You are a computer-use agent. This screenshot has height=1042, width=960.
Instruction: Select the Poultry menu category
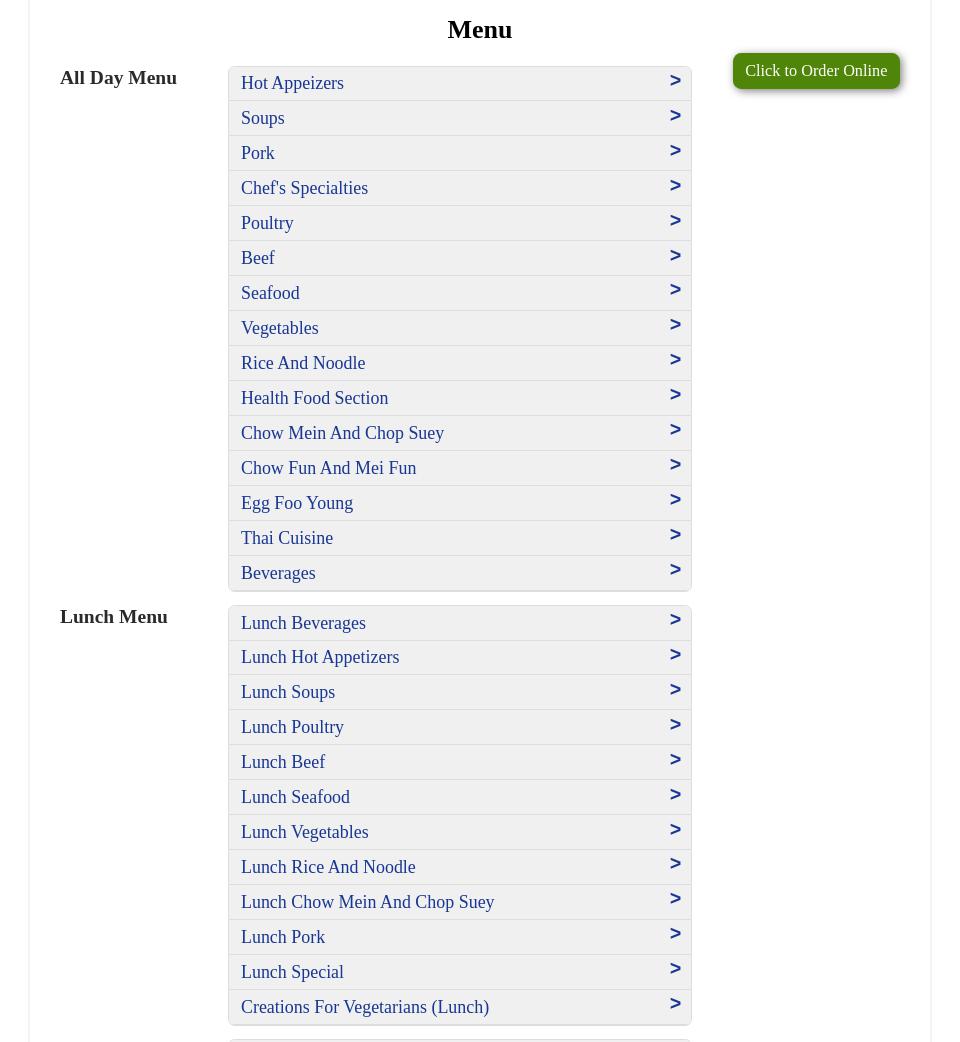click(267, 223)
